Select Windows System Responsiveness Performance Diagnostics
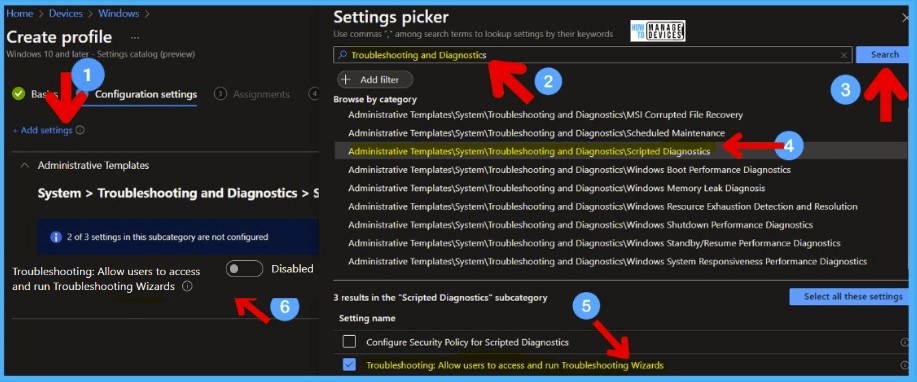Image resolution: width=917 pixels, height=382 pixels. click(607, 261)
